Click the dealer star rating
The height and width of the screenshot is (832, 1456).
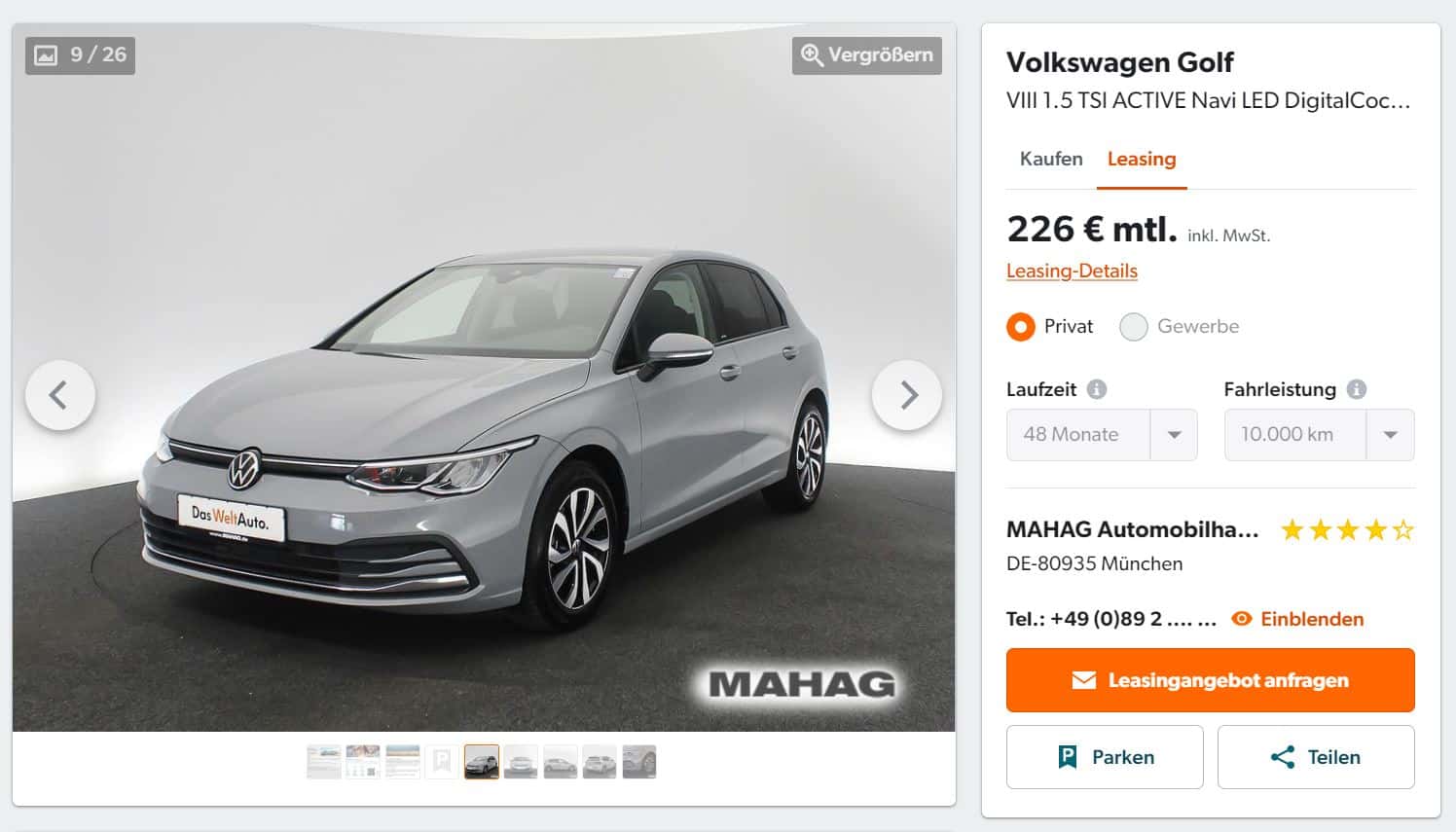click(x=1348, y=530)
